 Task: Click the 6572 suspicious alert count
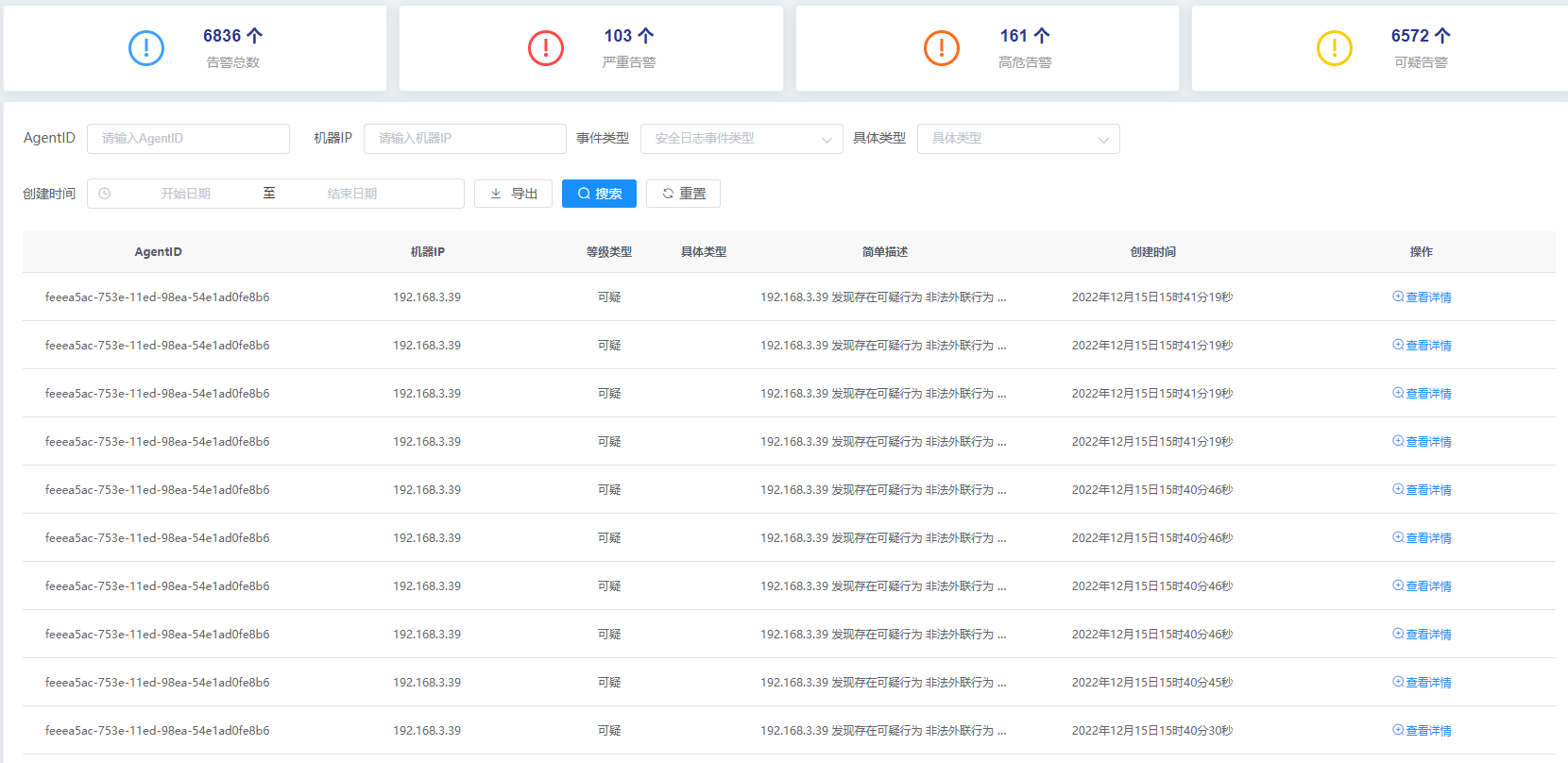pos(1410,36)
